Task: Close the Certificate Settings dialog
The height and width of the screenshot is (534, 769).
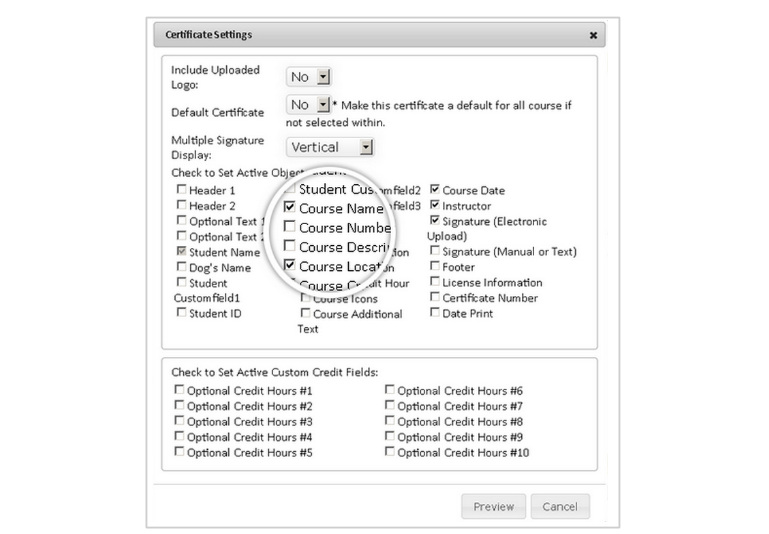Action: [593, 35]
